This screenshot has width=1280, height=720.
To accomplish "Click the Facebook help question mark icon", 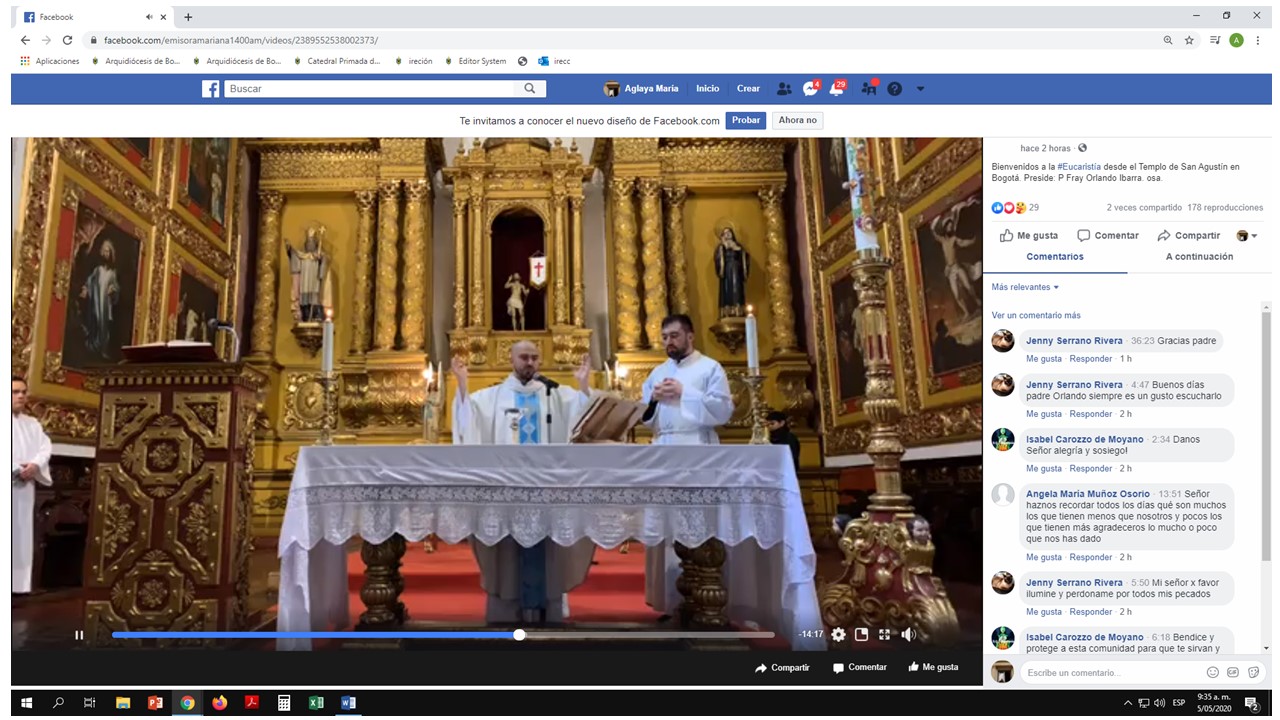I will (x=895, y=89).
